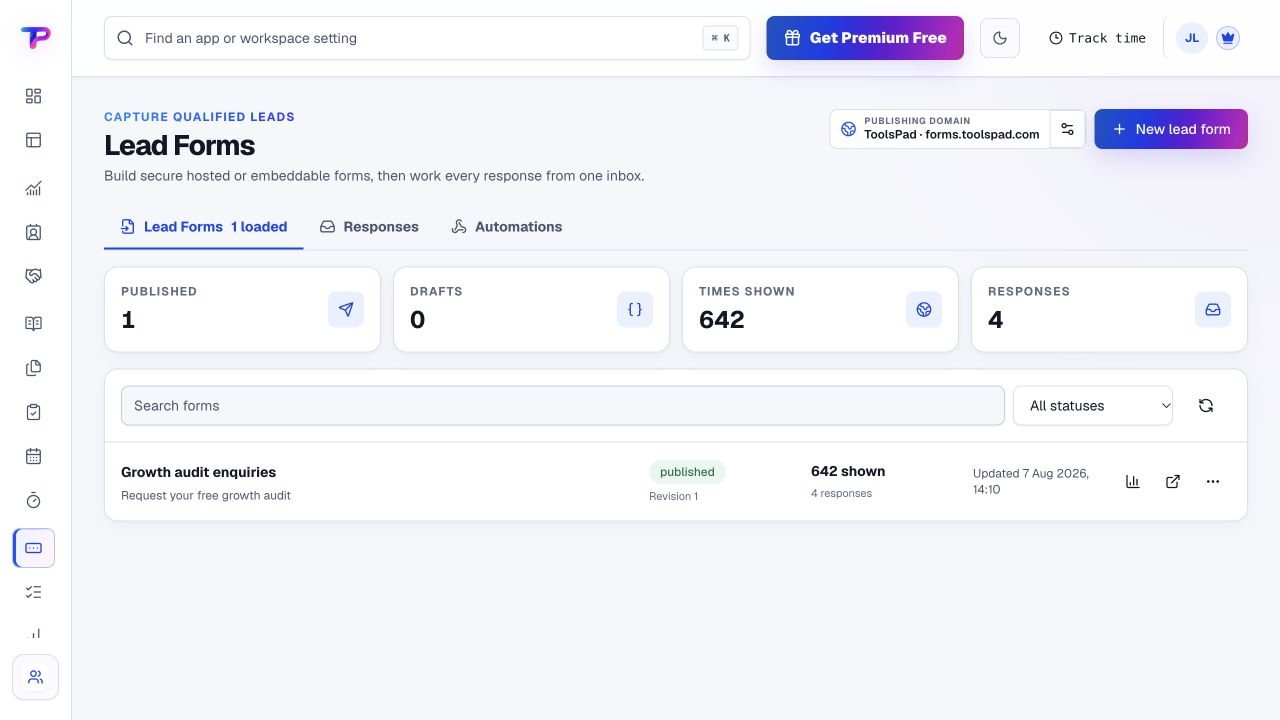Image resolution: width=1280 pixels, height=720 pixels.
Task: Open the checklist tasks icon in sidebar
Action: point(33,592)
